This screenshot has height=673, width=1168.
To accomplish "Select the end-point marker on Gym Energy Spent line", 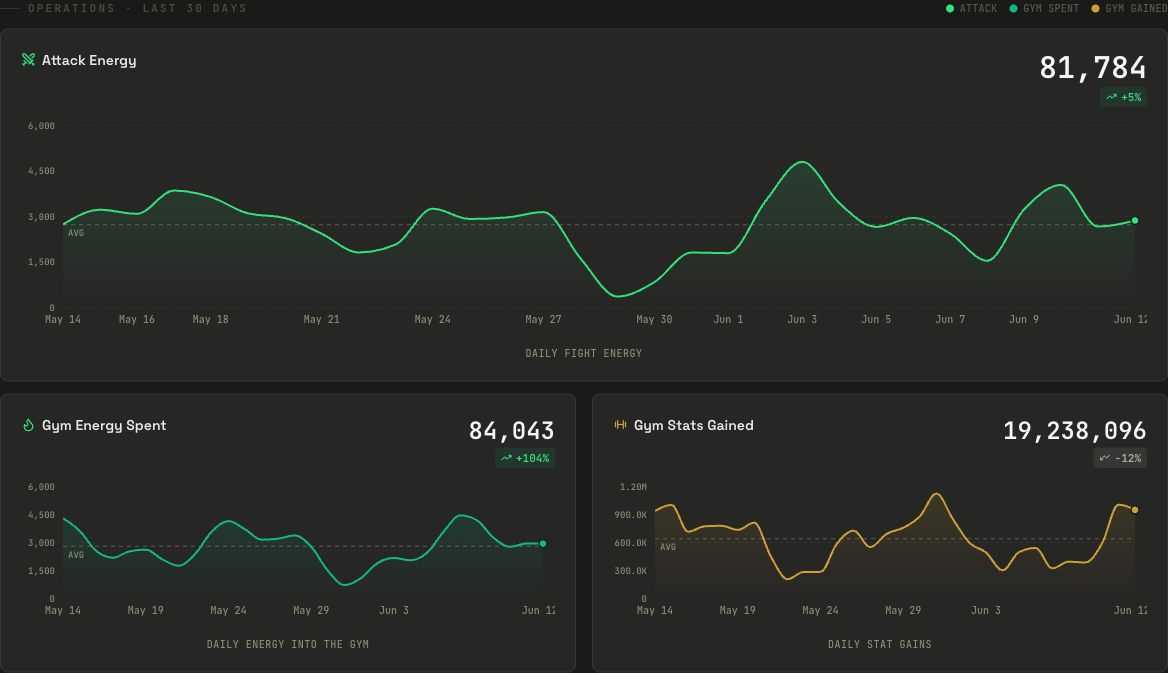I will tap(543, 544).
